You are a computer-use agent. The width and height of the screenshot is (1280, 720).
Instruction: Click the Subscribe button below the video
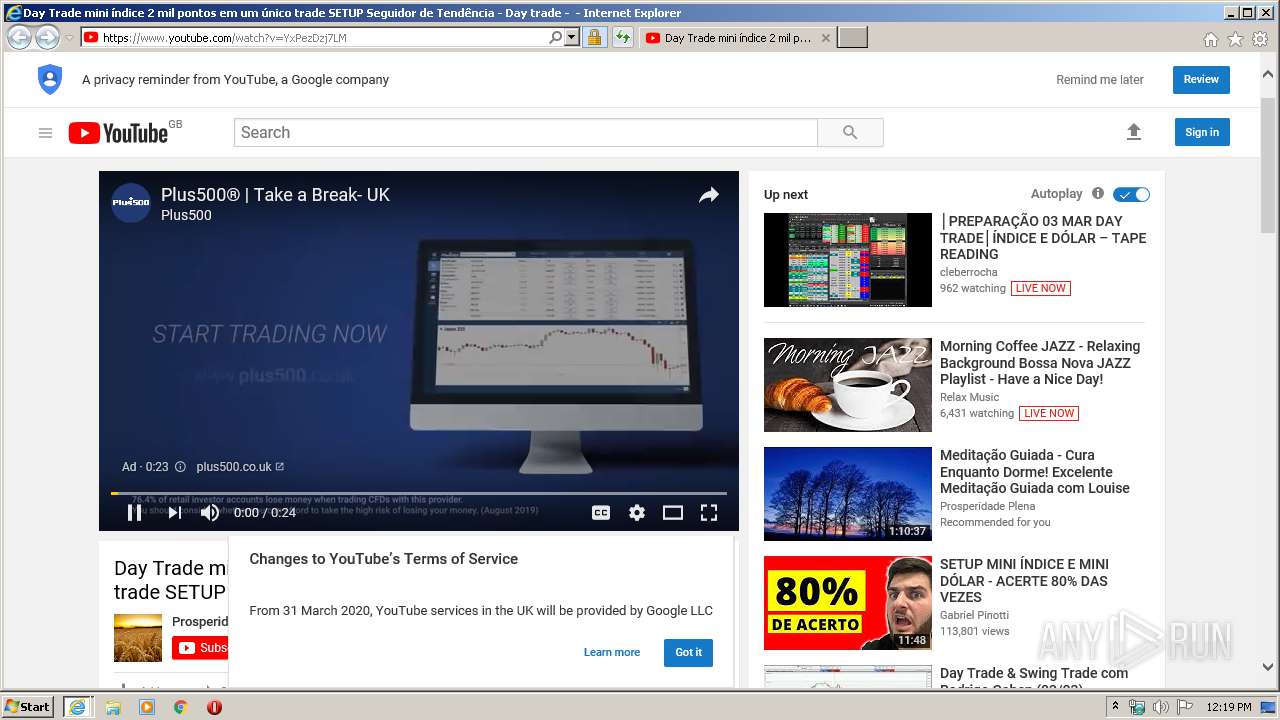pyautogui.click(x=200, y=648)
